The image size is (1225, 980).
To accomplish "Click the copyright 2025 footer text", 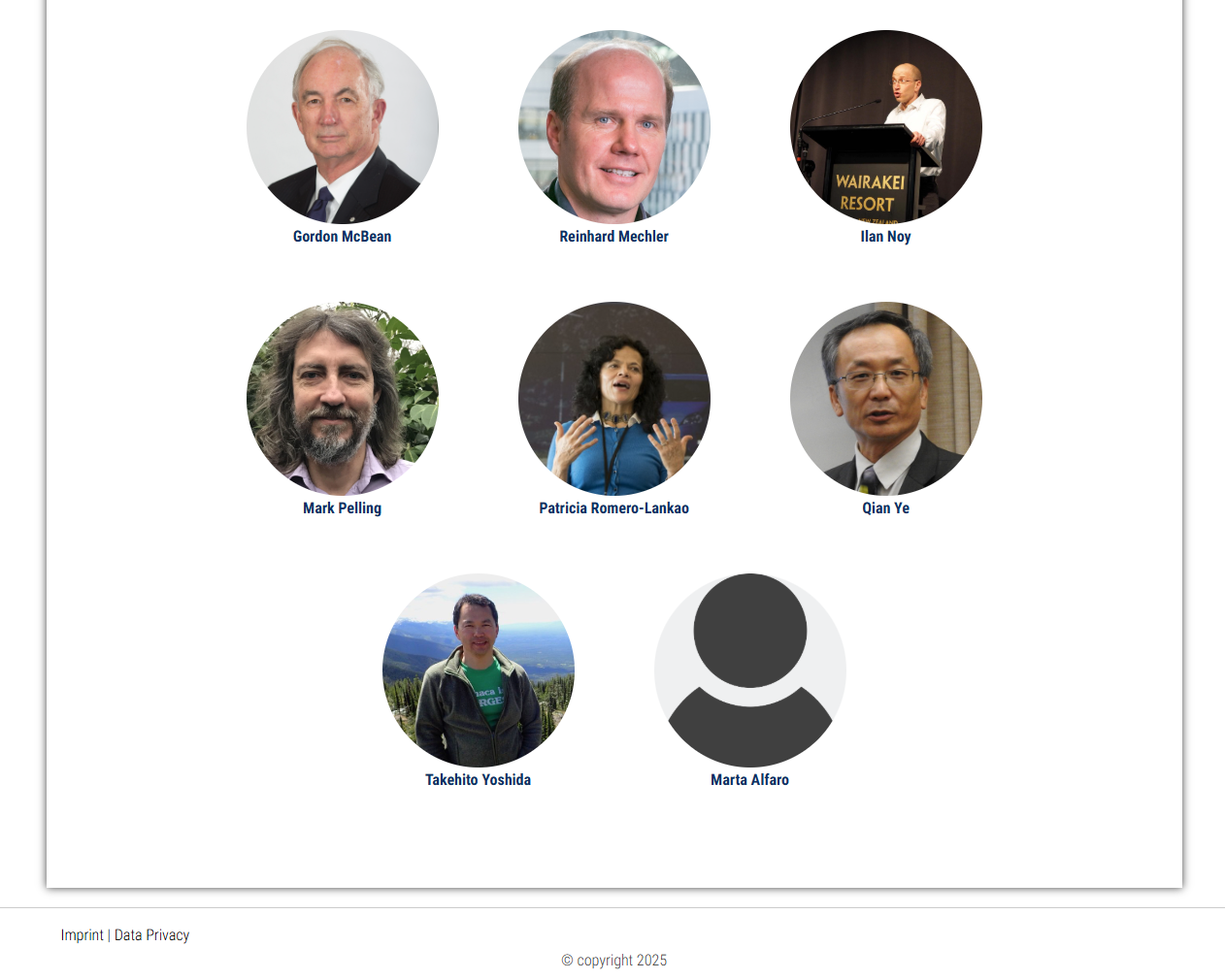I will point(614,961).
